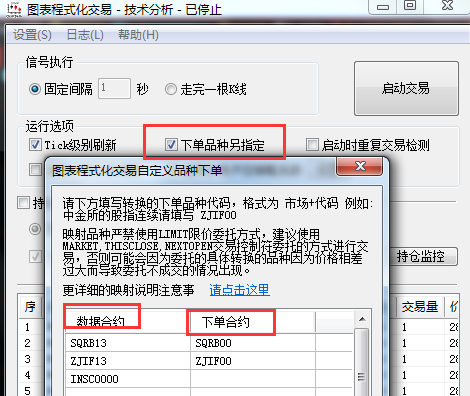The height and width of the screenshot is (396, 470).
Task: Click the 交易量 column header
Action: click(x=420, y=307)
